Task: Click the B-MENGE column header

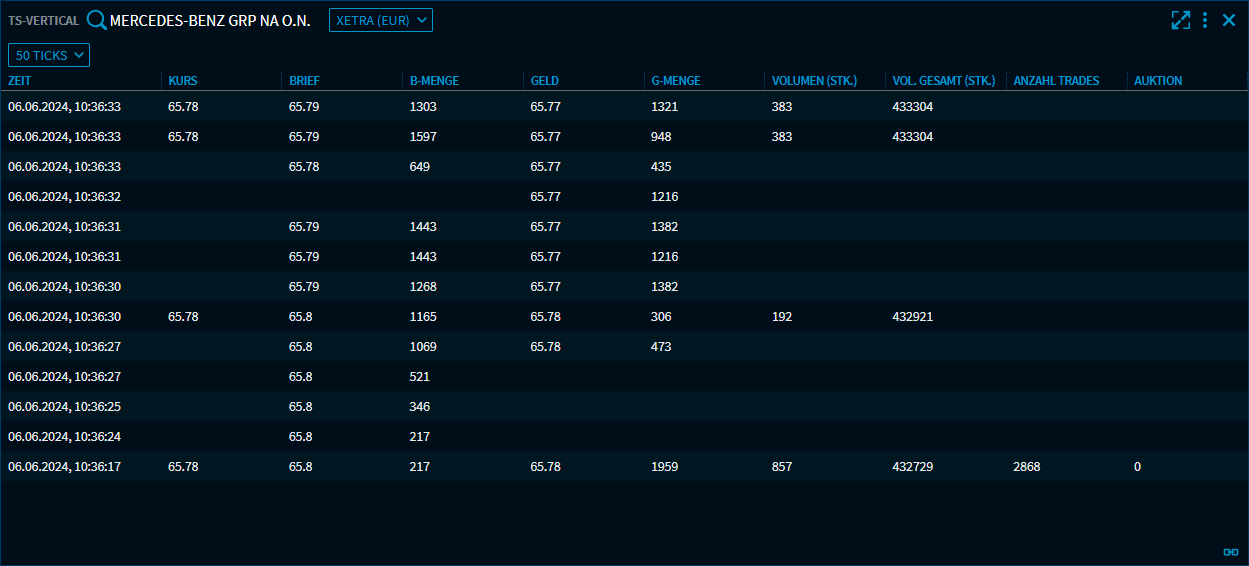Action: [x=434, y=81]
